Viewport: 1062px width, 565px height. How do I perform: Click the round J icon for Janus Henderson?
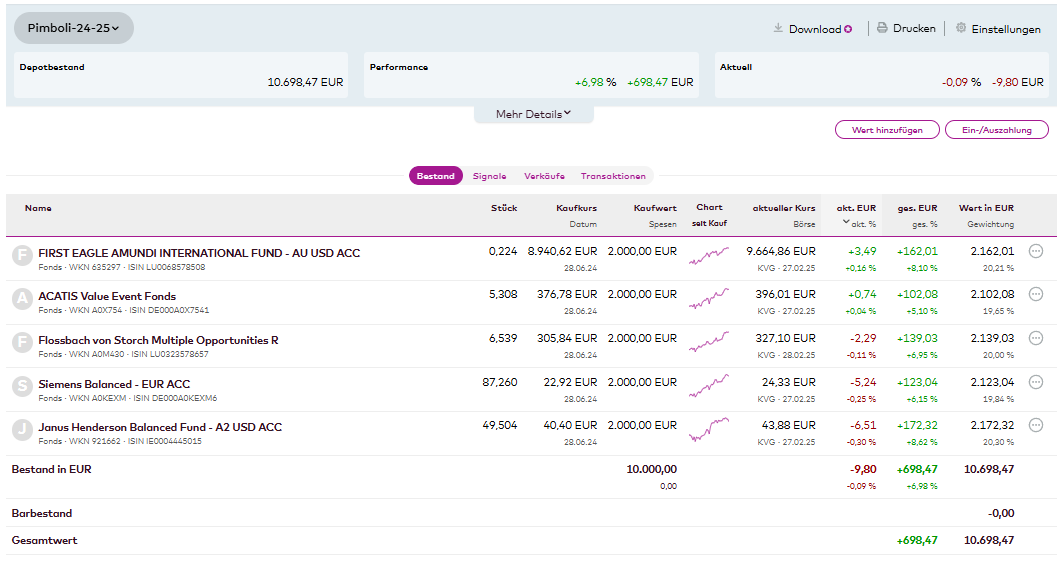[x=21, y=430]
